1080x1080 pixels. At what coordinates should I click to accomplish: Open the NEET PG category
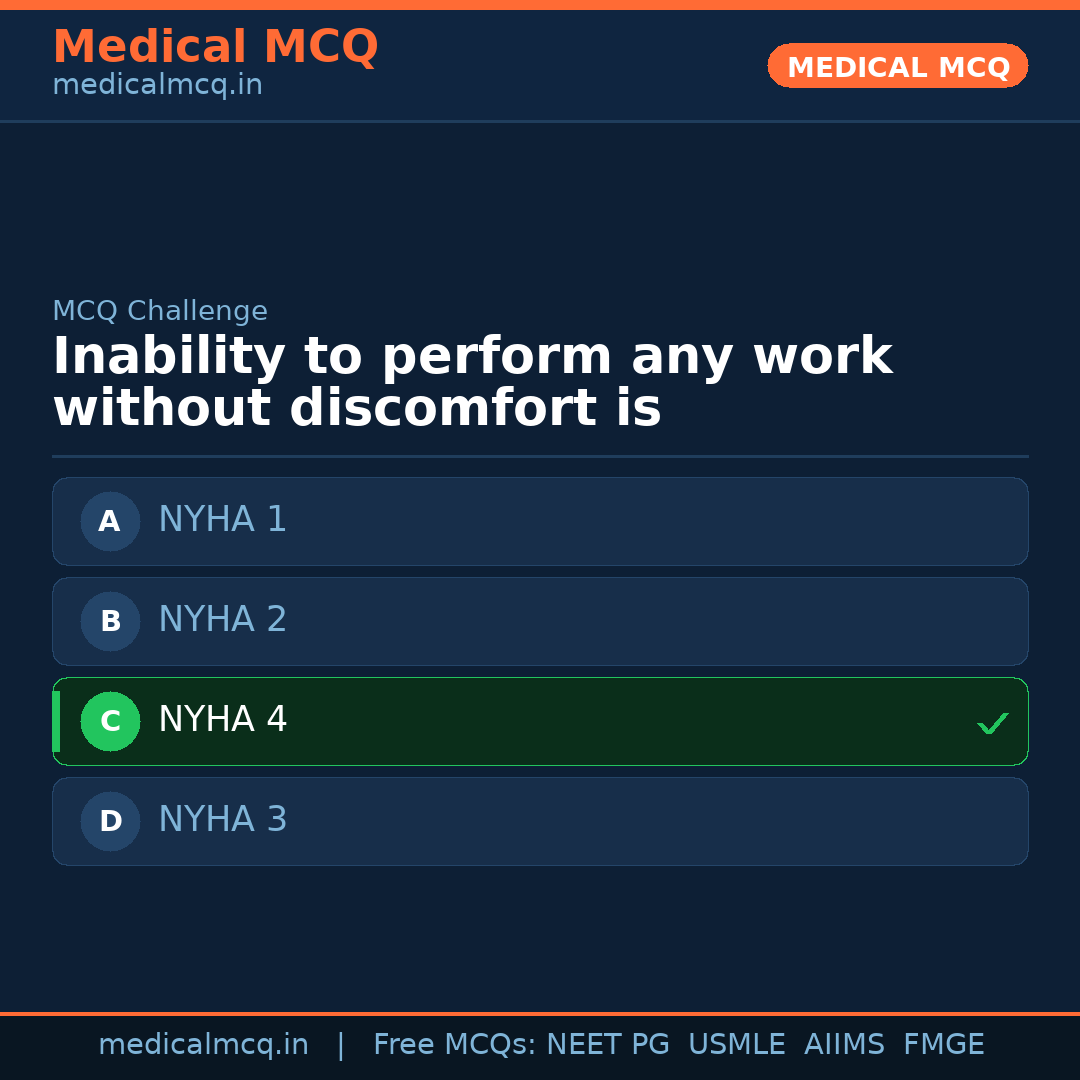pos(607,1044)
